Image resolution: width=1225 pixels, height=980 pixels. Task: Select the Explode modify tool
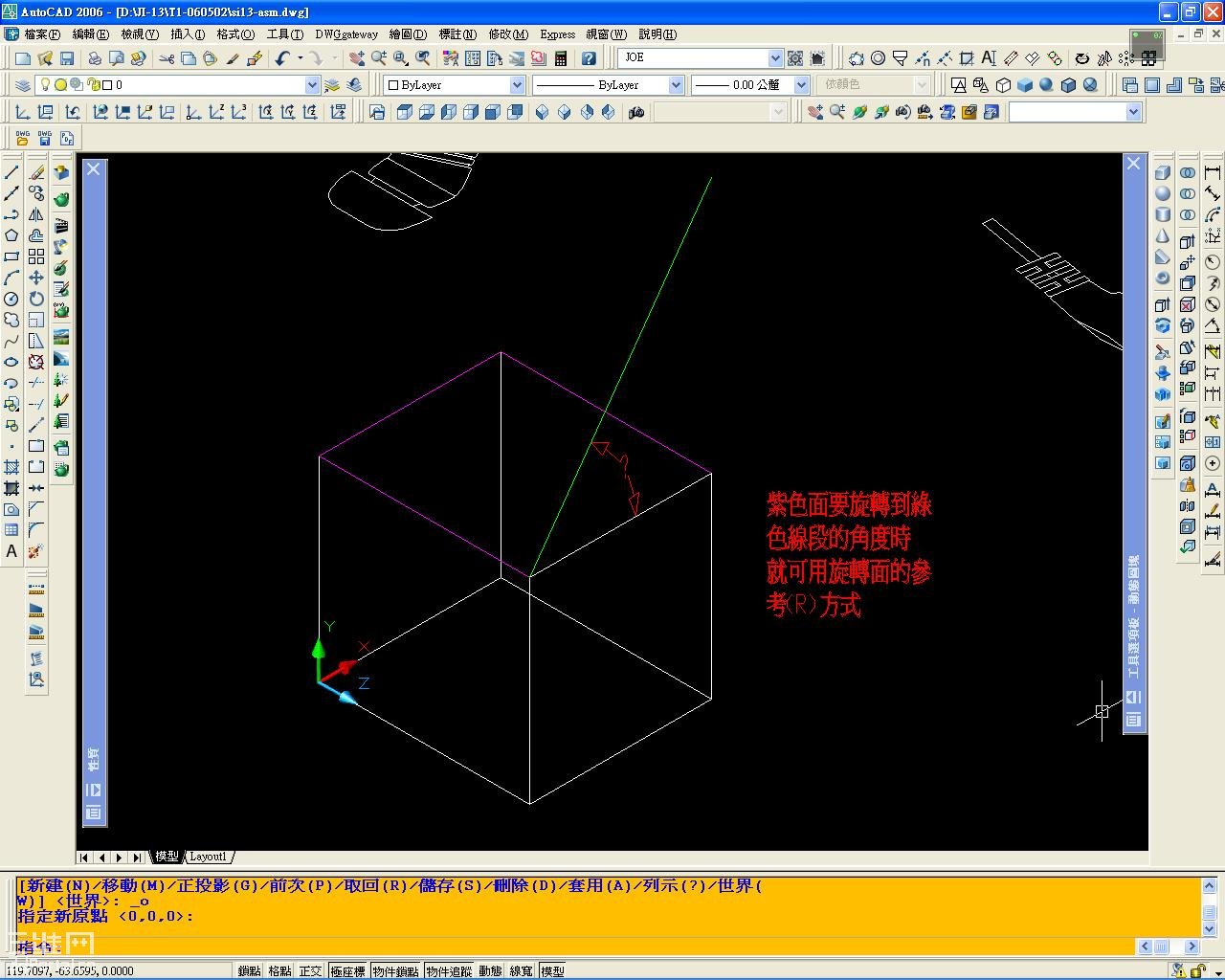coord(36,551)
